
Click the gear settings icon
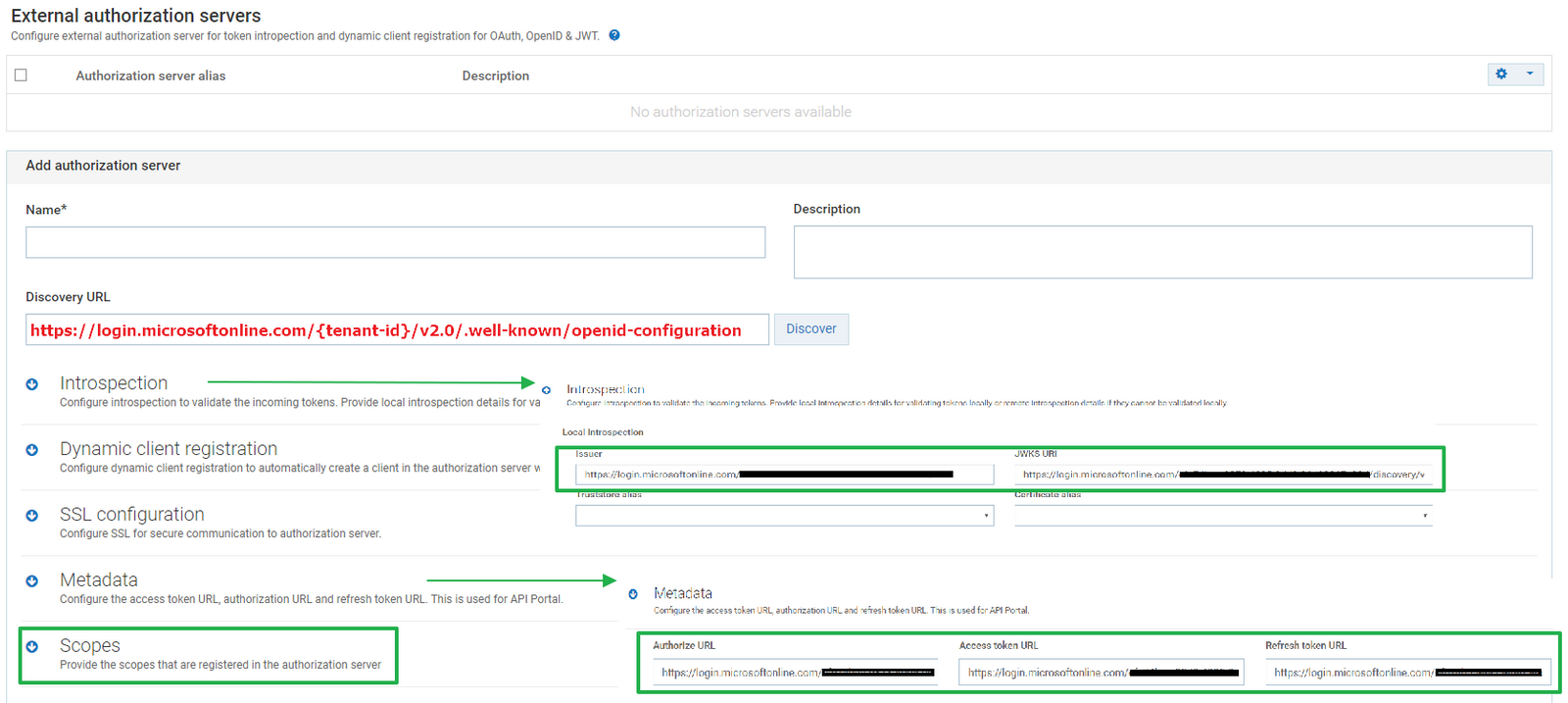pos(1501,75)
